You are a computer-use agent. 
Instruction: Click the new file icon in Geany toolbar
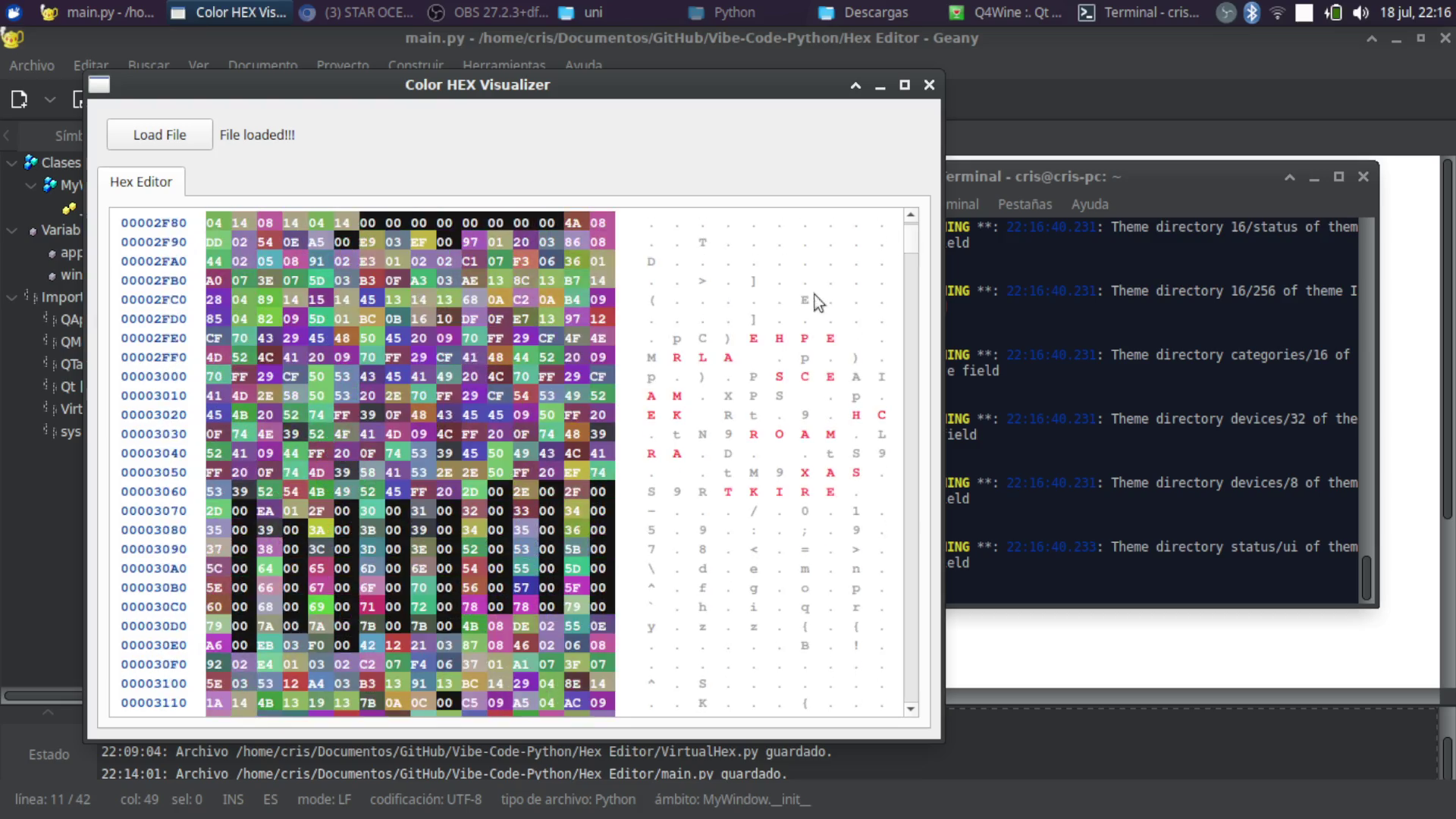(19, 99)
